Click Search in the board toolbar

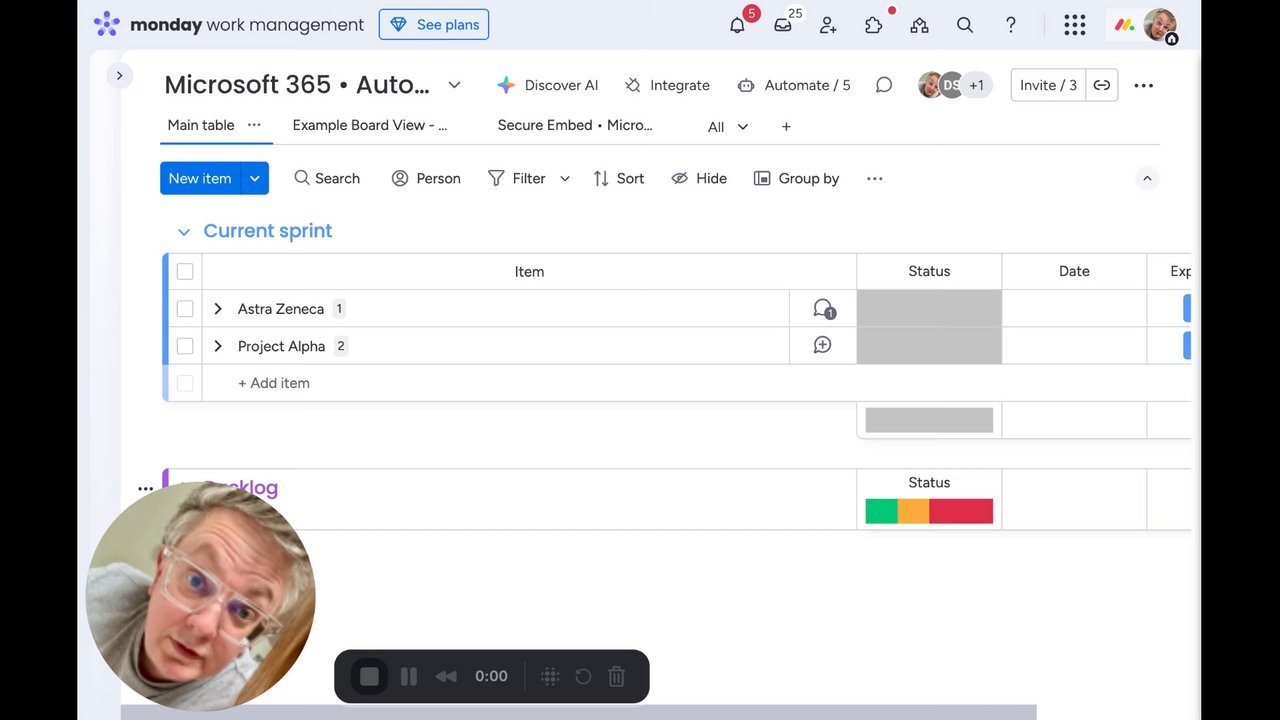(327, 178)
